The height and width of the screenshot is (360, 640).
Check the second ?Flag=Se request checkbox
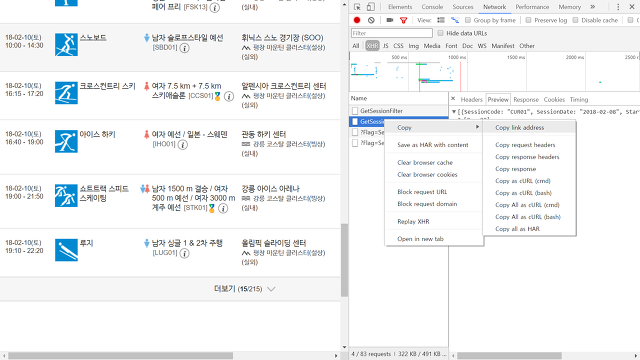tap(355, 143)
